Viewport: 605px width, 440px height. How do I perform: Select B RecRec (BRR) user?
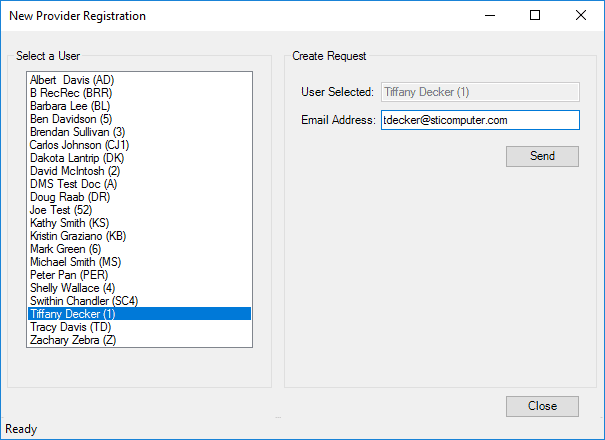point(139,93)
